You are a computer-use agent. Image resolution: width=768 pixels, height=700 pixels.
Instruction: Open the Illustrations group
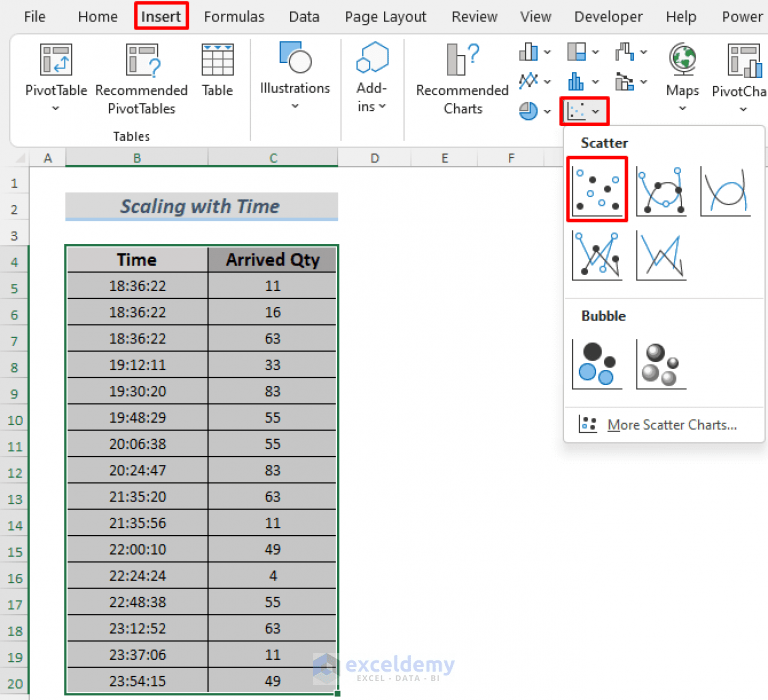pos(295,76)
